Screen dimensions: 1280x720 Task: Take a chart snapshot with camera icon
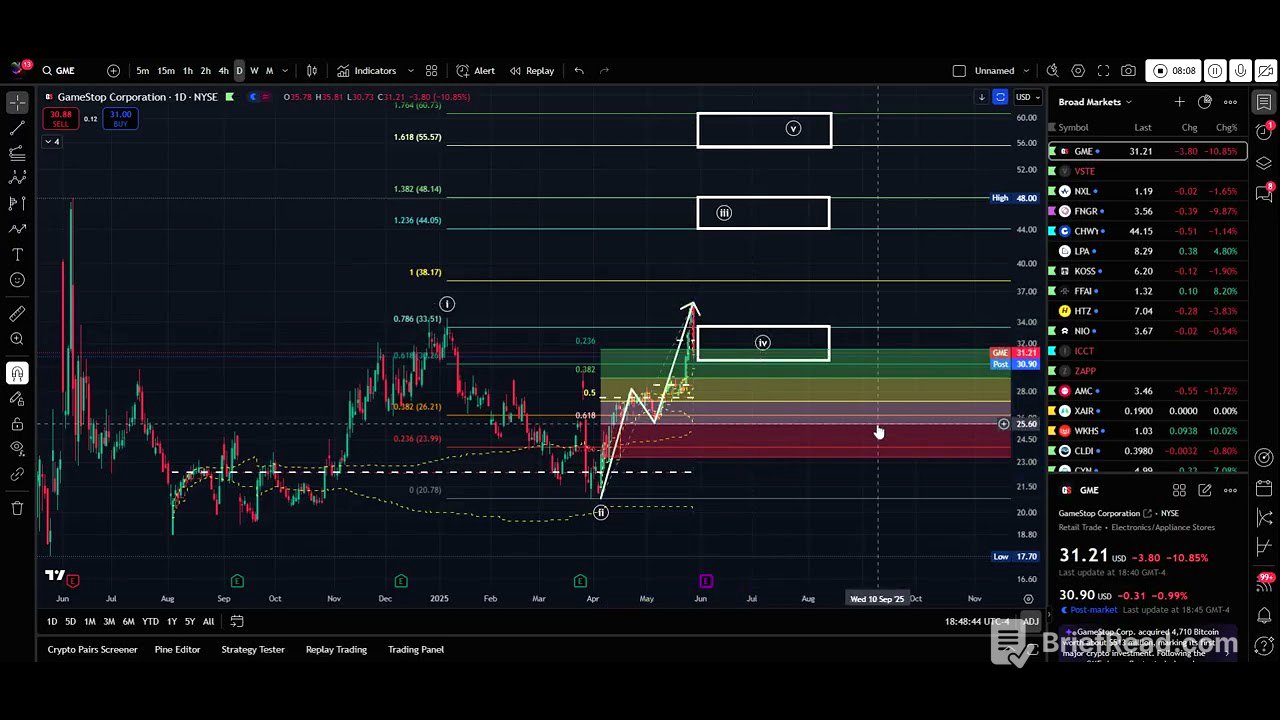click(1129, 71)
